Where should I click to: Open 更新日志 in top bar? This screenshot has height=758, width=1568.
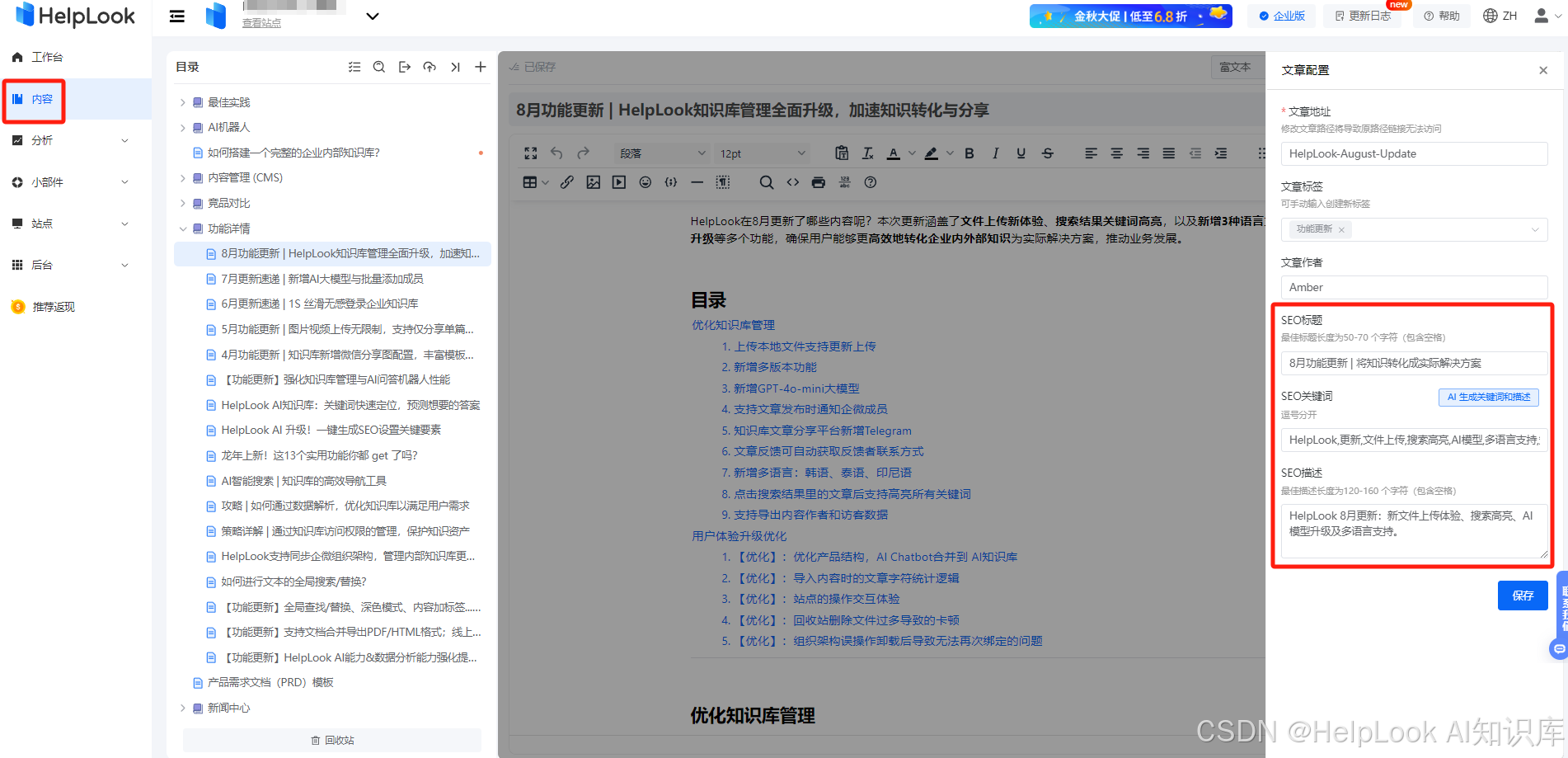coord(1364,16)
